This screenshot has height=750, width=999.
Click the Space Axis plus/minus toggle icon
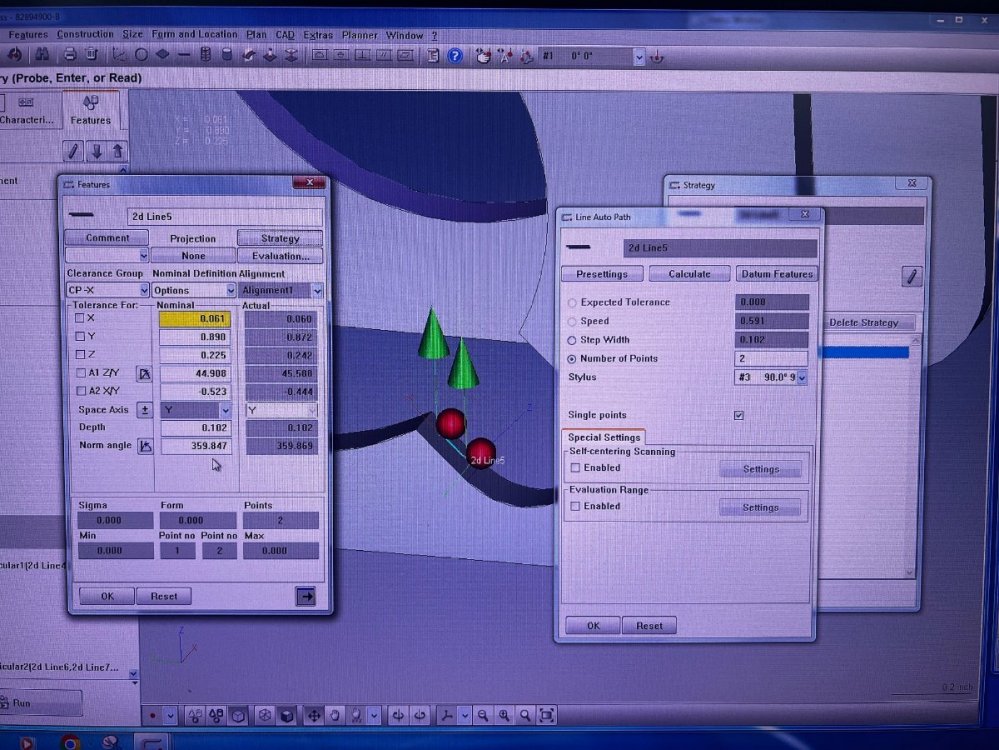pyautogui.click(x=144, y=410)
